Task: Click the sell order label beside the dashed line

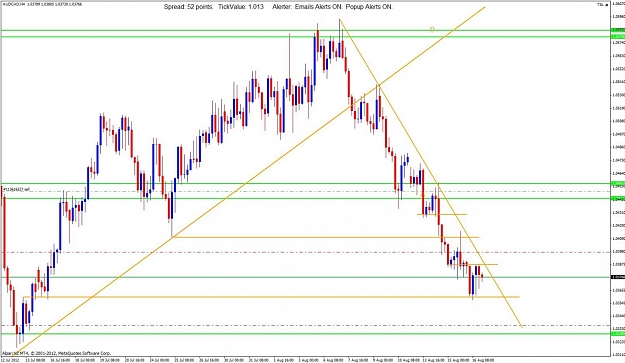Action: click(17, 189)
